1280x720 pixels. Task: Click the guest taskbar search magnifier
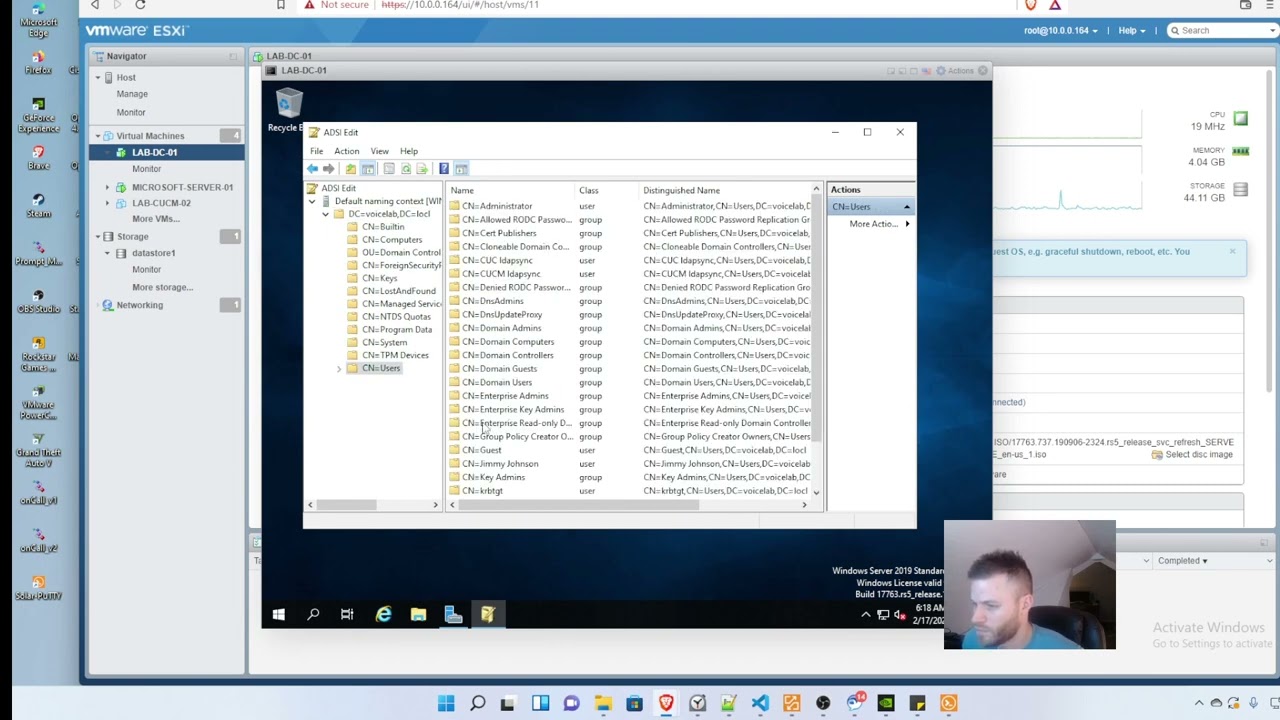pyautogui.click(x=313, y=614)
